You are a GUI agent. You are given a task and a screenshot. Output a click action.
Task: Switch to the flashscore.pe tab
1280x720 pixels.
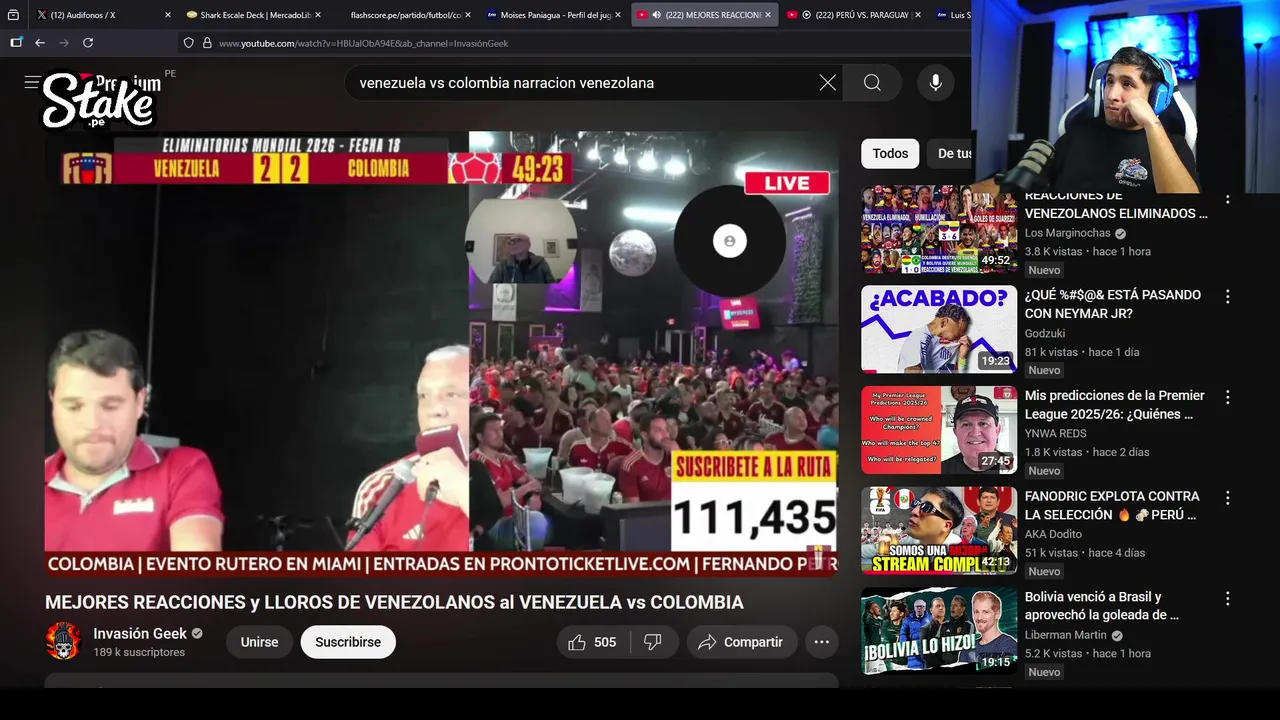pos(404,15)
